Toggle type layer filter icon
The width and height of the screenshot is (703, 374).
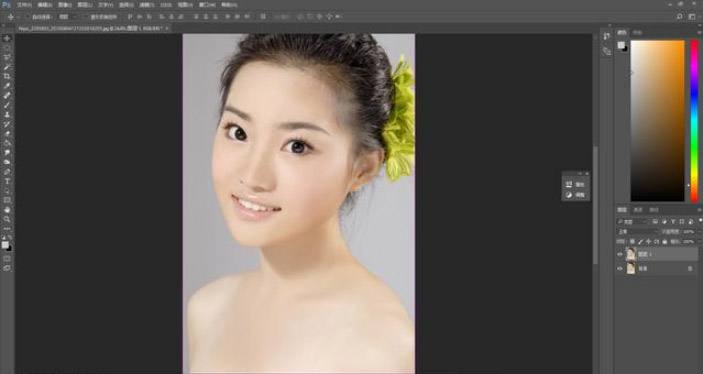coord(673,222)
